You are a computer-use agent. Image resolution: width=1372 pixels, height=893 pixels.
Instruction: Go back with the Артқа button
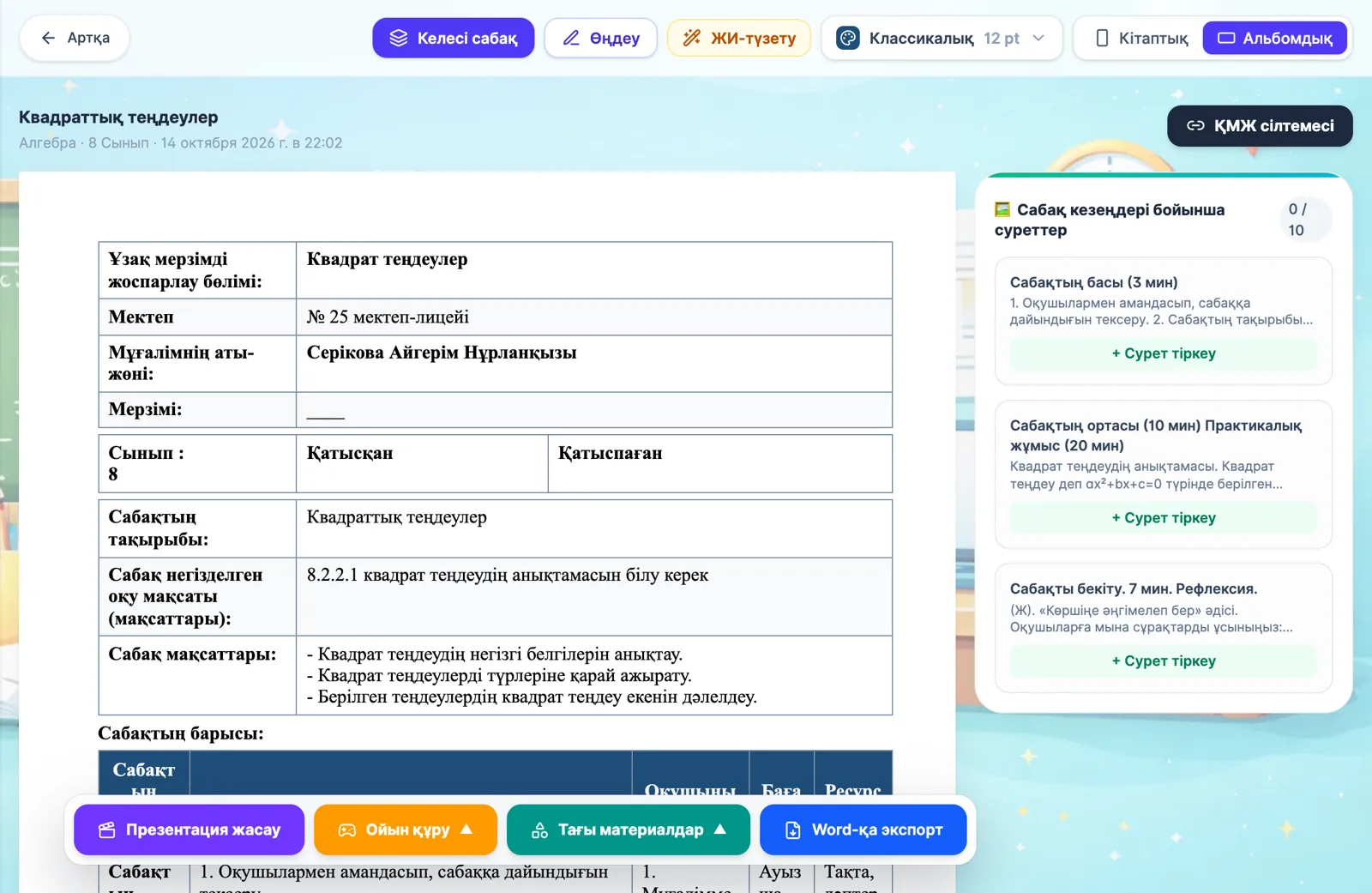75,38
